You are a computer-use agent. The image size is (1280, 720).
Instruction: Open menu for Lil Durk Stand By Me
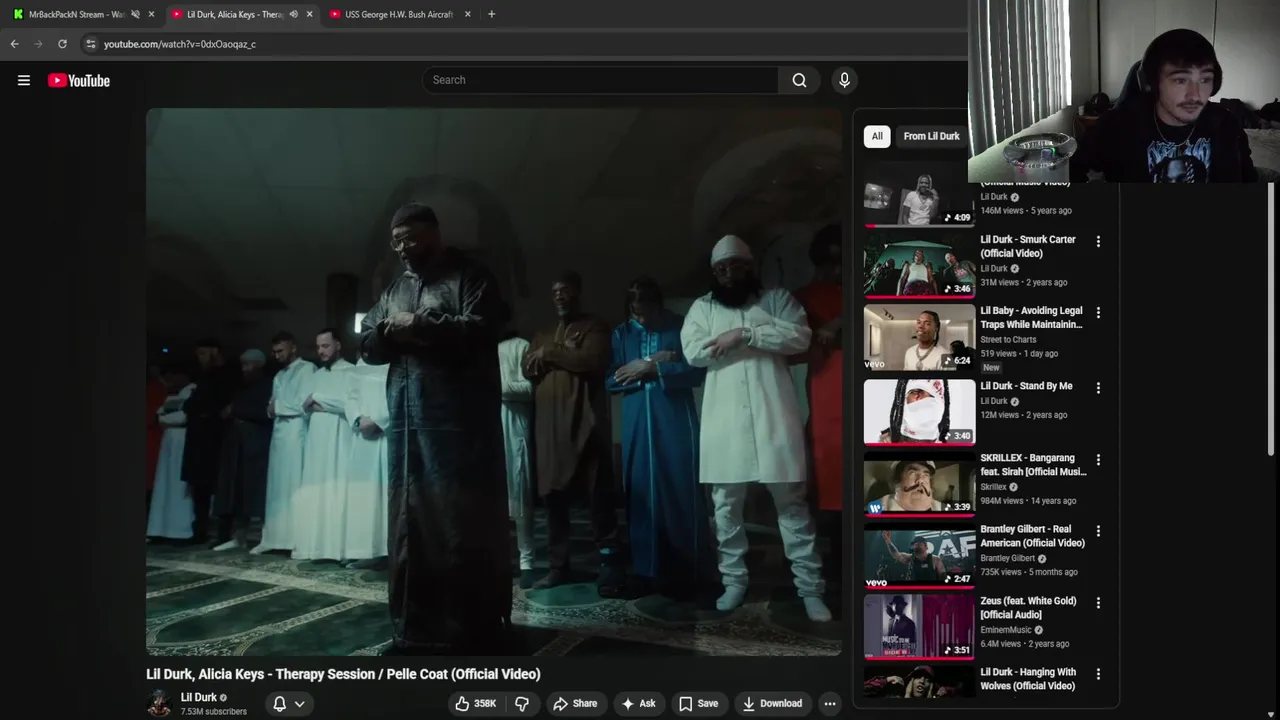(1098, 387)
